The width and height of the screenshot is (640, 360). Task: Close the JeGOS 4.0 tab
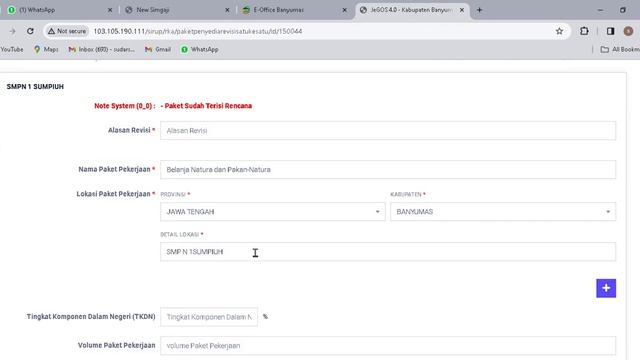tap(462, 10)
